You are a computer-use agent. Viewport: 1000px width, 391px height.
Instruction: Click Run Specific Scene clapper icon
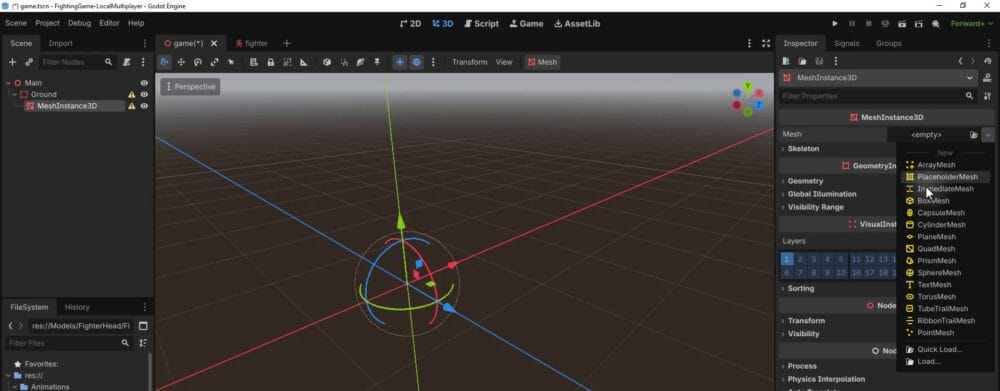pyautogui.click(x=918, y=24)
